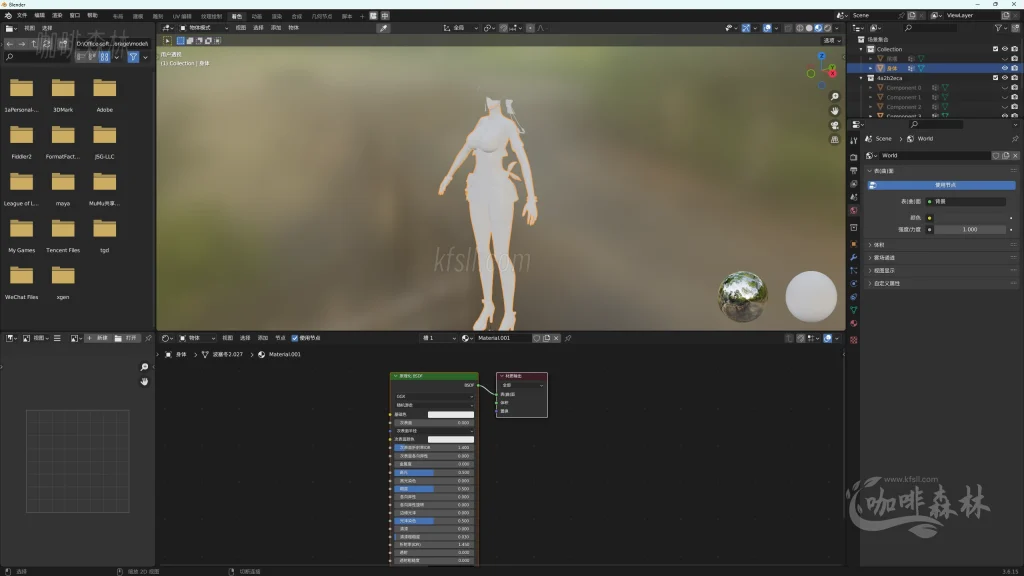Click the viewport pan hand icon

click(835, 111)
